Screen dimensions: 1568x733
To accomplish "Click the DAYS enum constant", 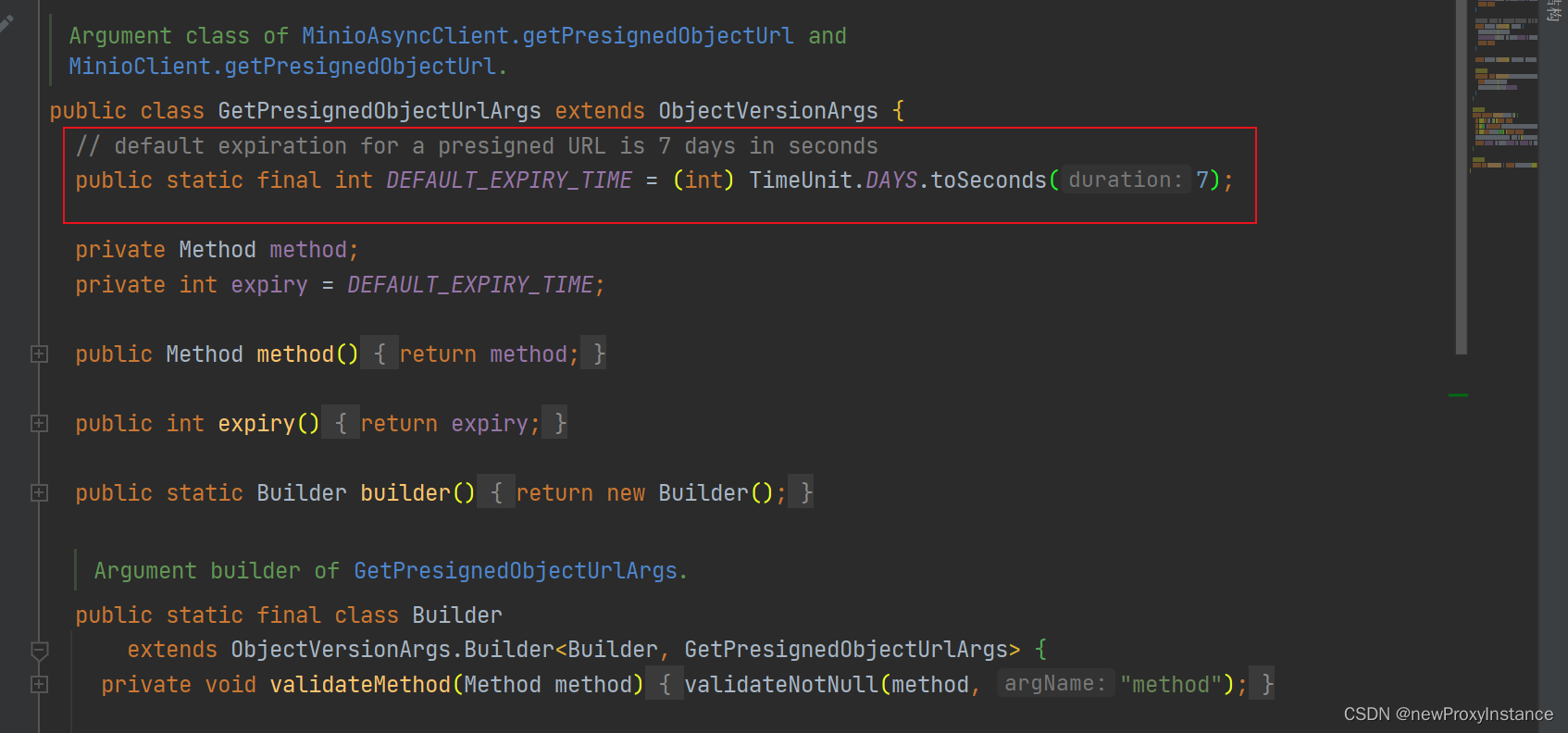I will (x=891, y=180).
